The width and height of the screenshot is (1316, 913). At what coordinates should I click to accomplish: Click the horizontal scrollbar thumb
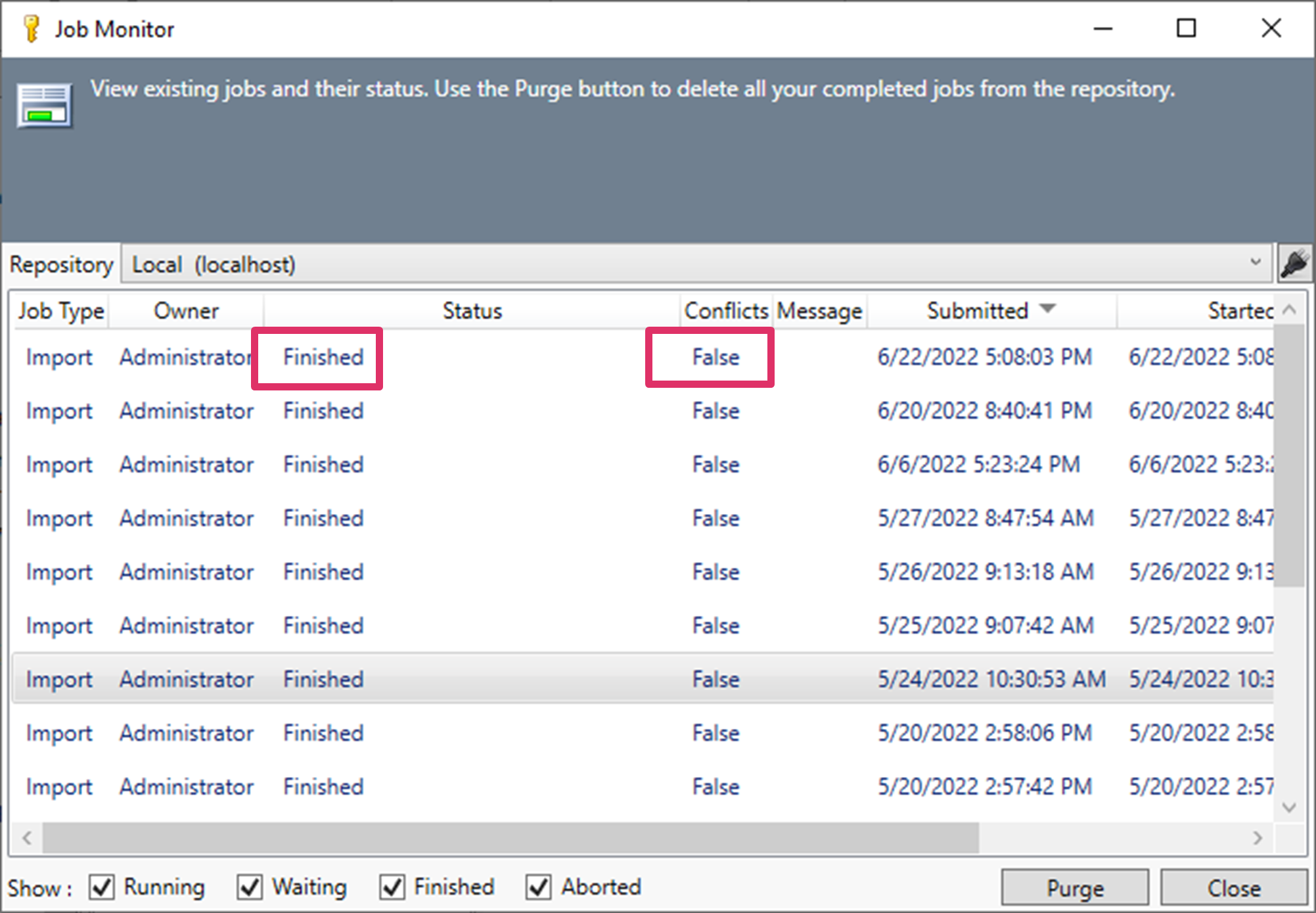(x=511, y=838)
